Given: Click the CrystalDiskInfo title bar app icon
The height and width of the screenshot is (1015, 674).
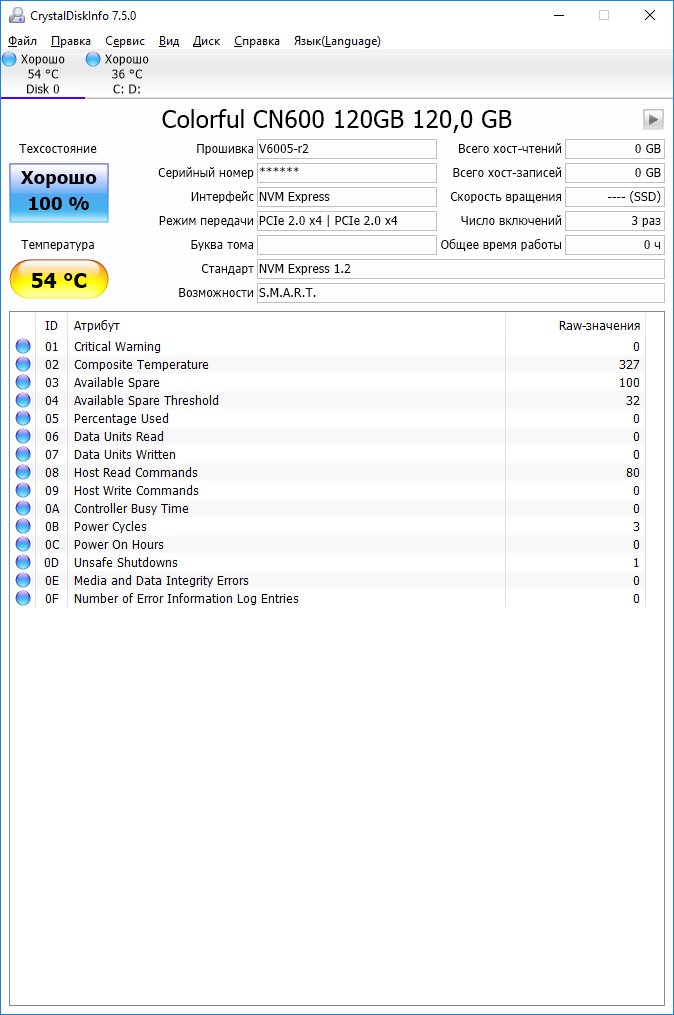Looking at the screenshot, I should 17,15.
